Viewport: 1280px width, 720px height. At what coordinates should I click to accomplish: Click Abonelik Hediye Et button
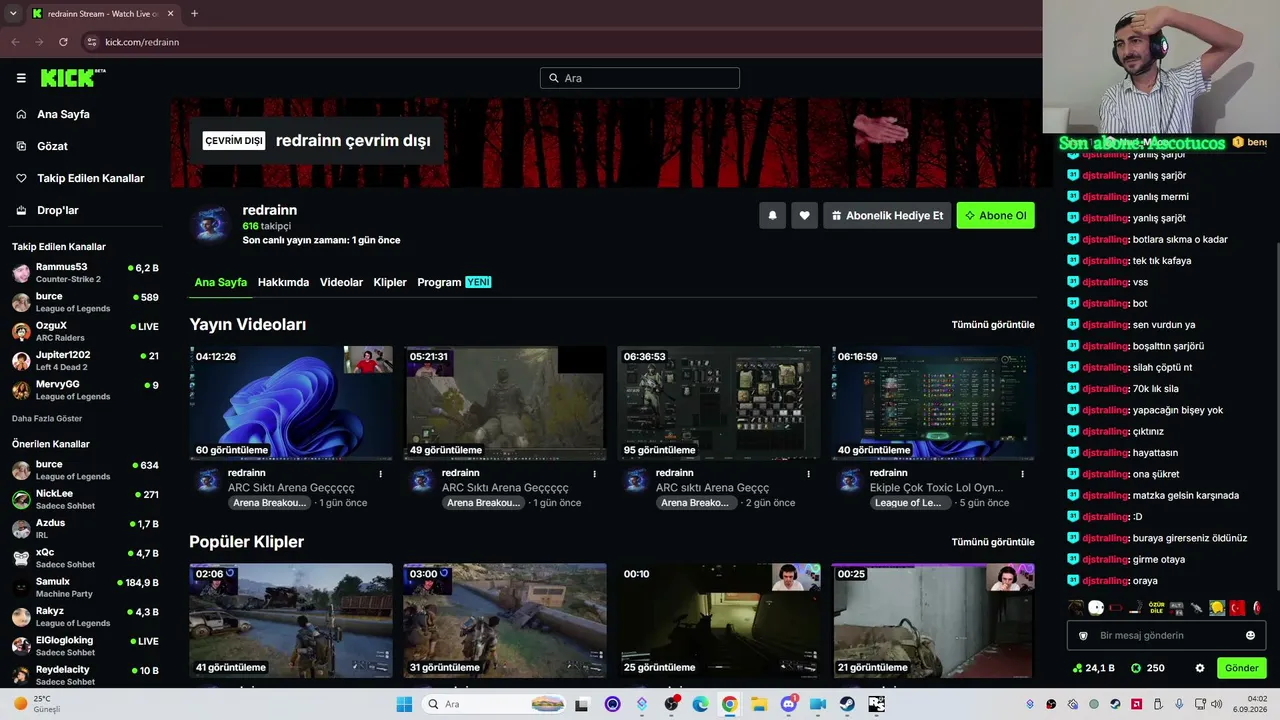[x=887, y=215]
